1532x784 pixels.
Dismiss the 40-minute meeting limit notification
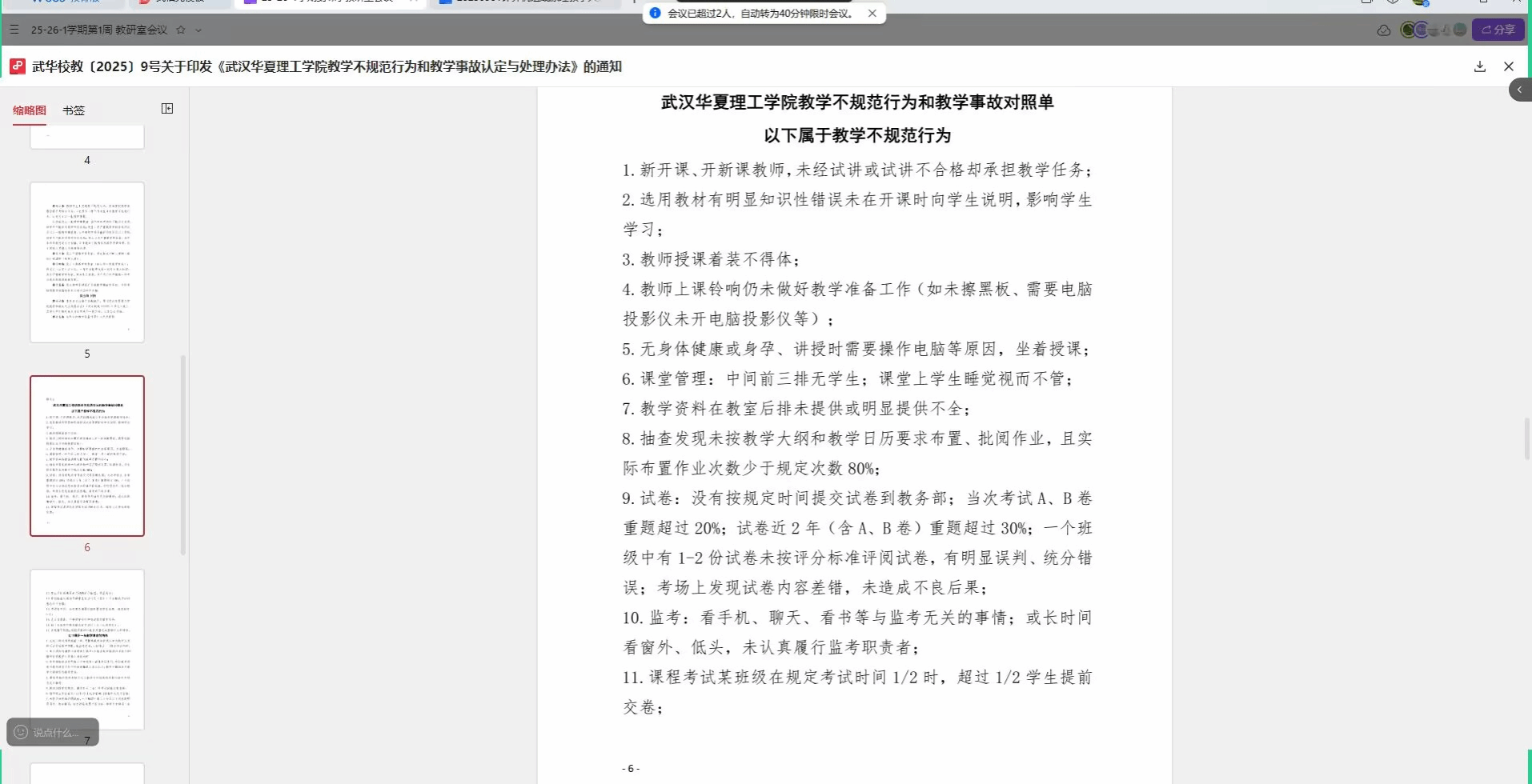tap(872, 14)
